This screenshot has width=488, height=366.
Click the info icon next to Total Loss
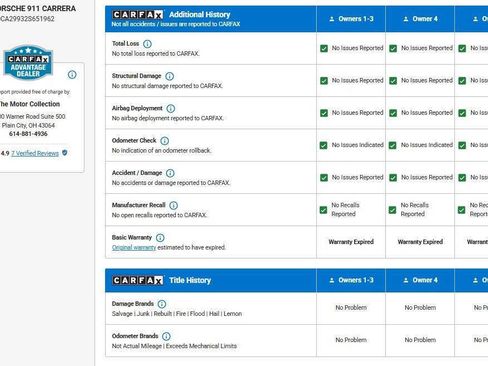coord(147,44)
